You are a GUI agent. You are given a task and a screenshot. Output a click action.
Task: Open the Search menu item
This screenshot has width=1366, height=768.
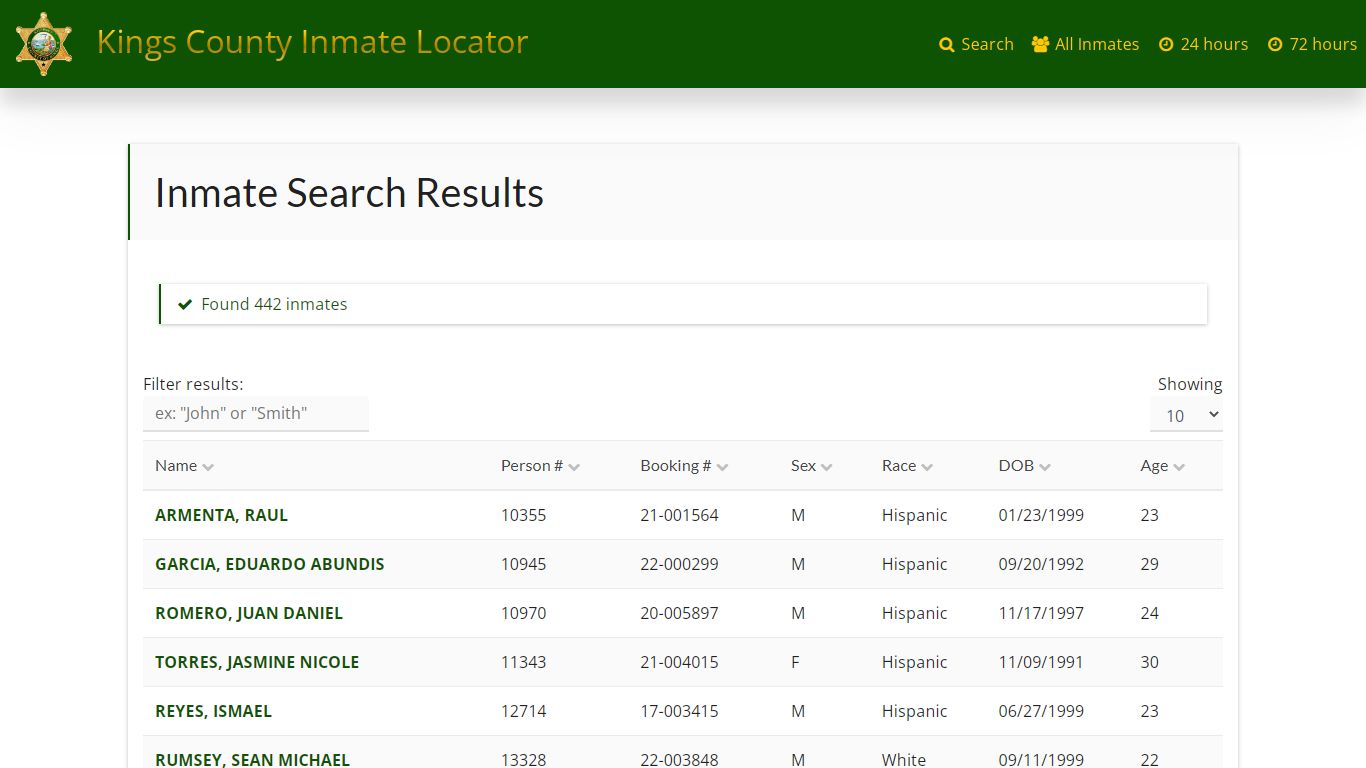pos(976,44)
